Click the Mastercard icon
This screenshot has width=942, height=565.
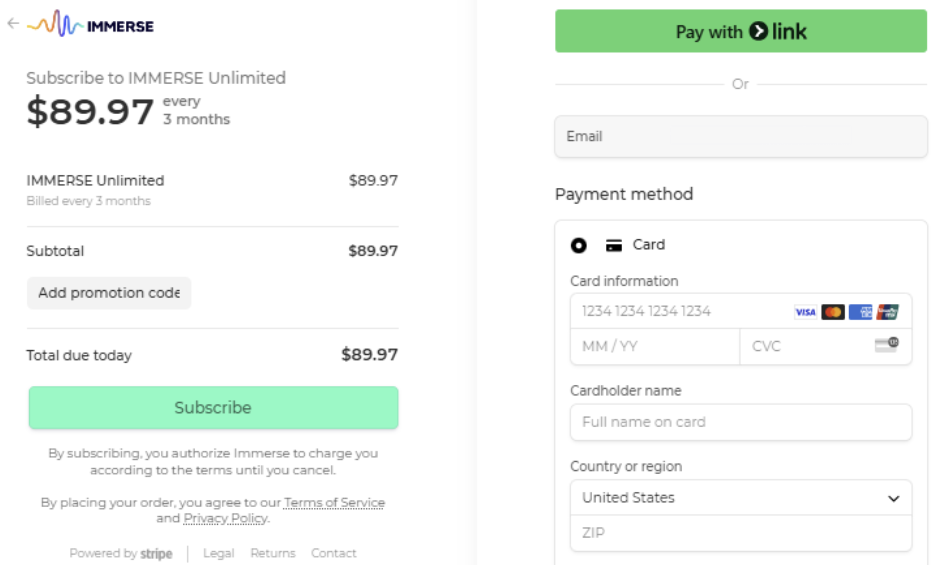(x=833, y=312)
